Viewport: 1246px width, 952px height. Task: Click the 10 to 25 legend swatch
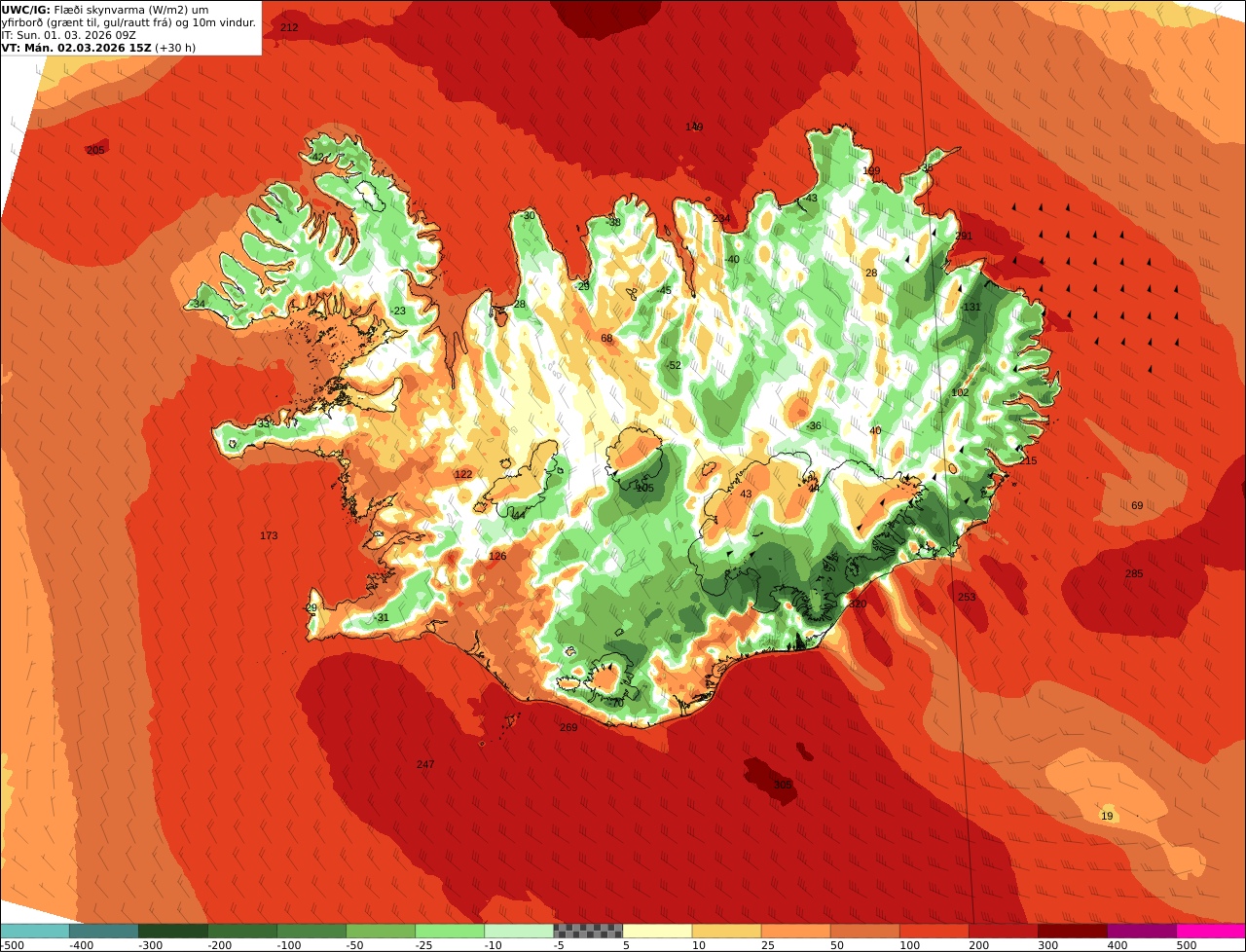(725, 931)
